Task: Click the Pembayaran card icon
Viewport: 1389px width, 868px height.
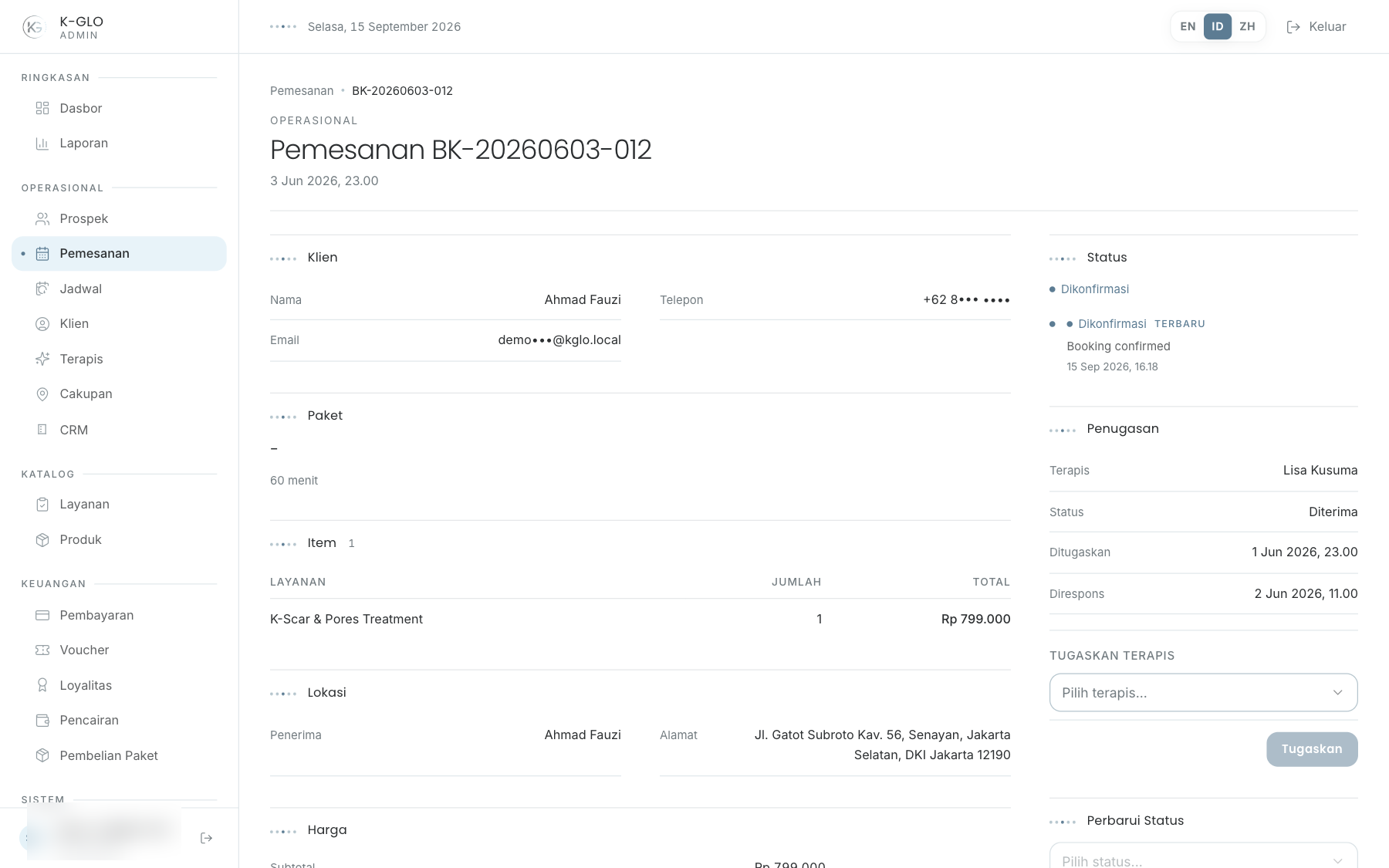Action: (x=42, y=616)
